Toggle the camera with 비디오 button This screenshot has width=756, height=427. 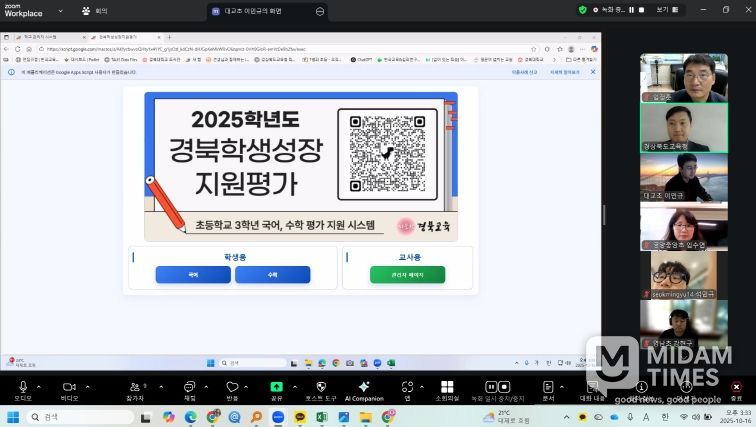tap(69, 386)
